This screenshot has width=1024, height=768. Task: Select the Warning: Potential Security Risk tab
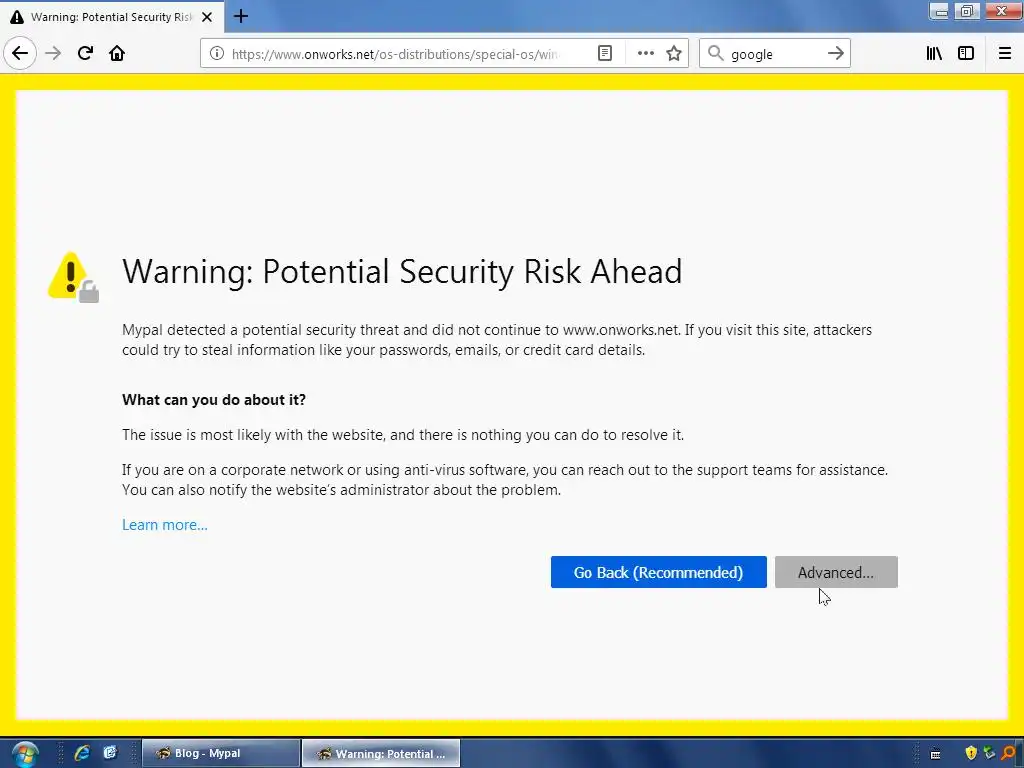[x=112, y=17]
